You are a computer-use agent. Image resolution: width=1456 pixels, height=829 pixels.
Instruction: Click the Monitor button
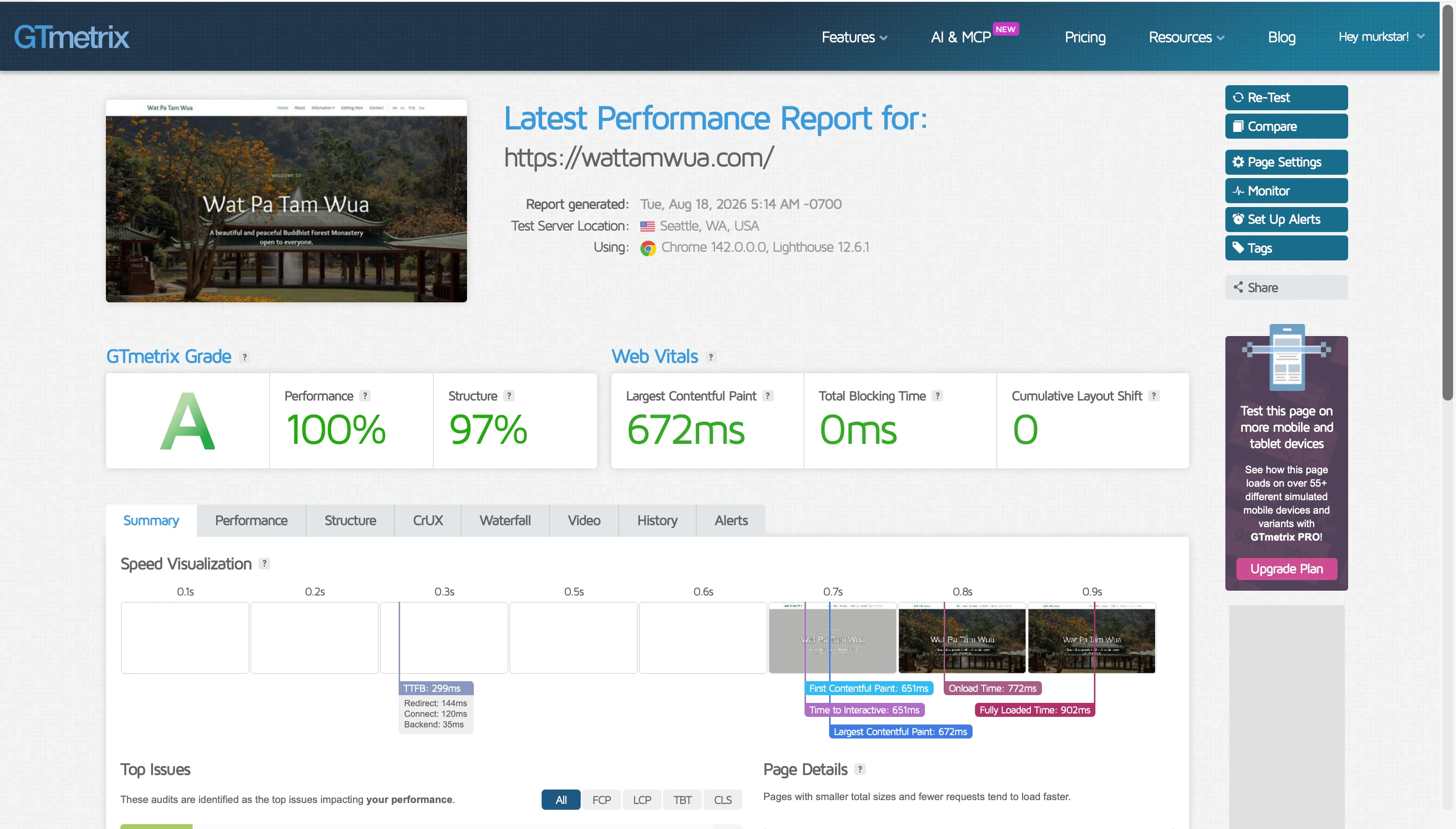1287,191
